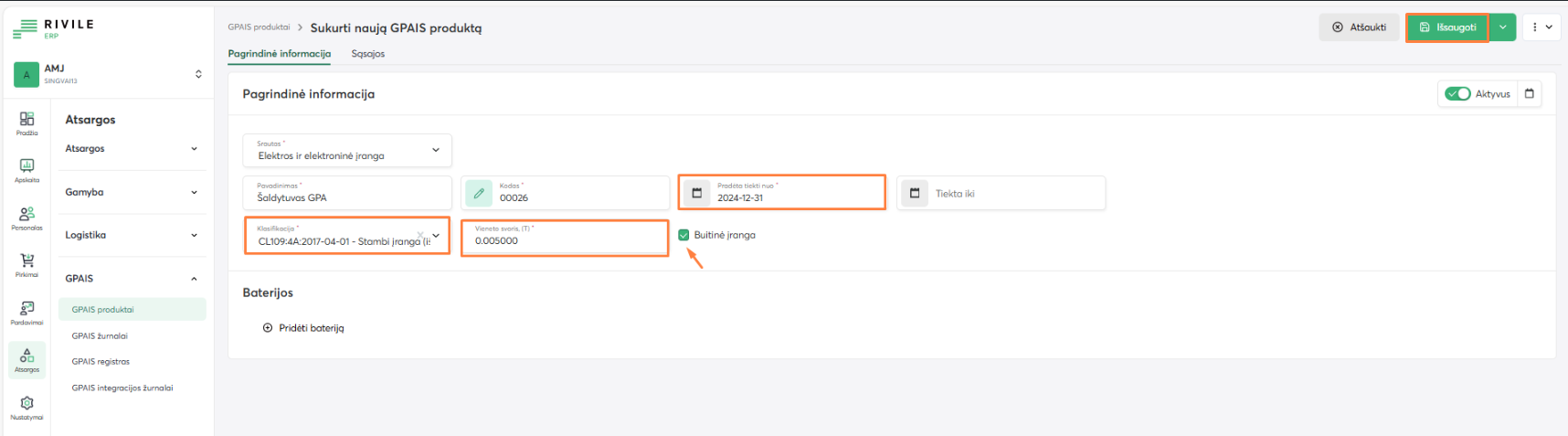Uncheck the Buitinė įranga checkbox

click(683, 235)
